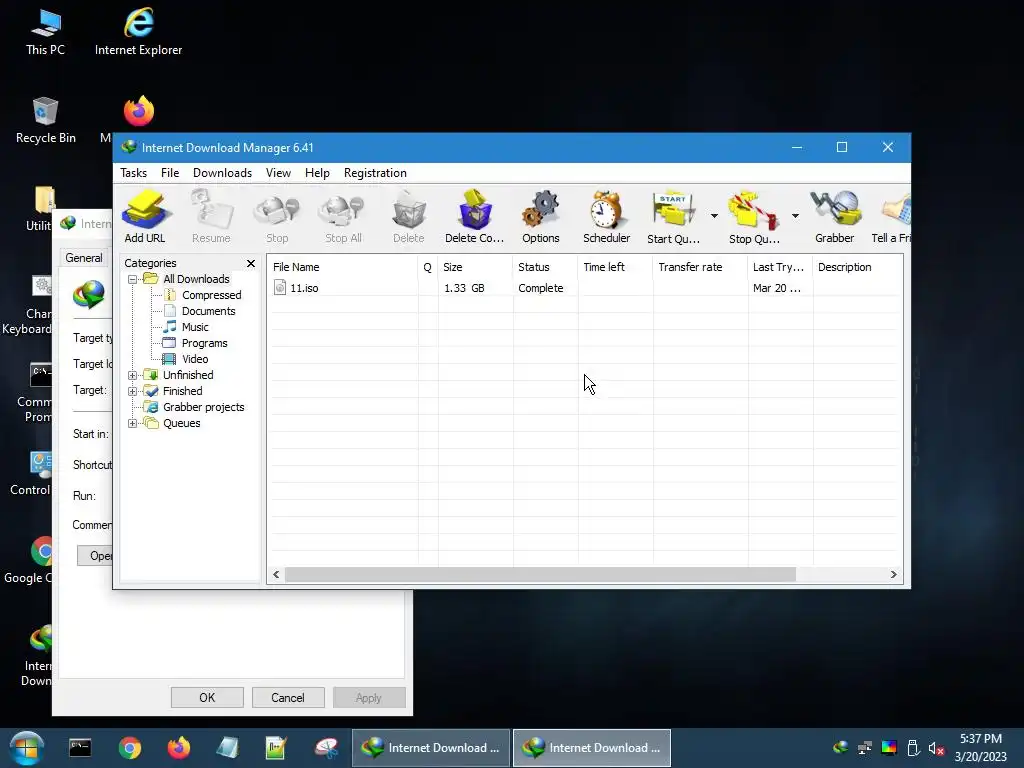Click OK in the properties dialog

pos(207,697)
